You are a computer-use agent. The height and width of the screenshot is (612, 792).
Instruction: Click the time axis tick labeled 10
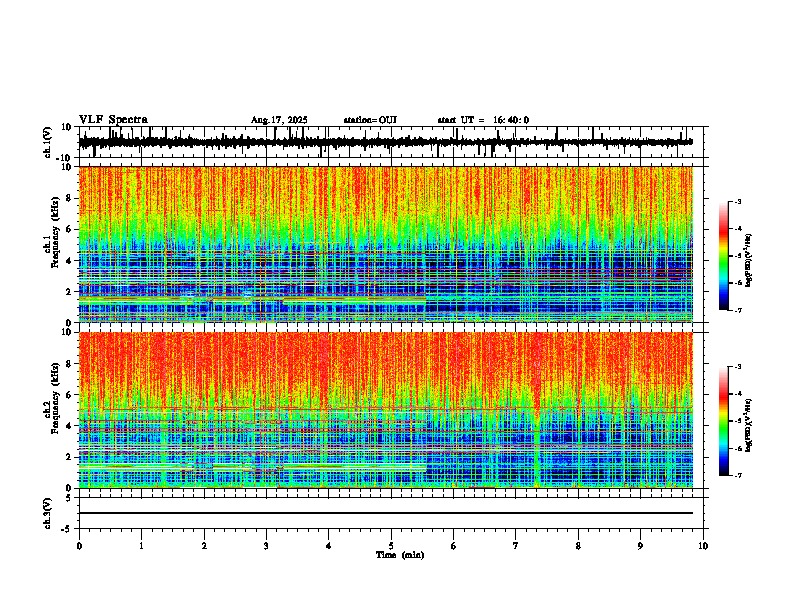click(703, 546)
